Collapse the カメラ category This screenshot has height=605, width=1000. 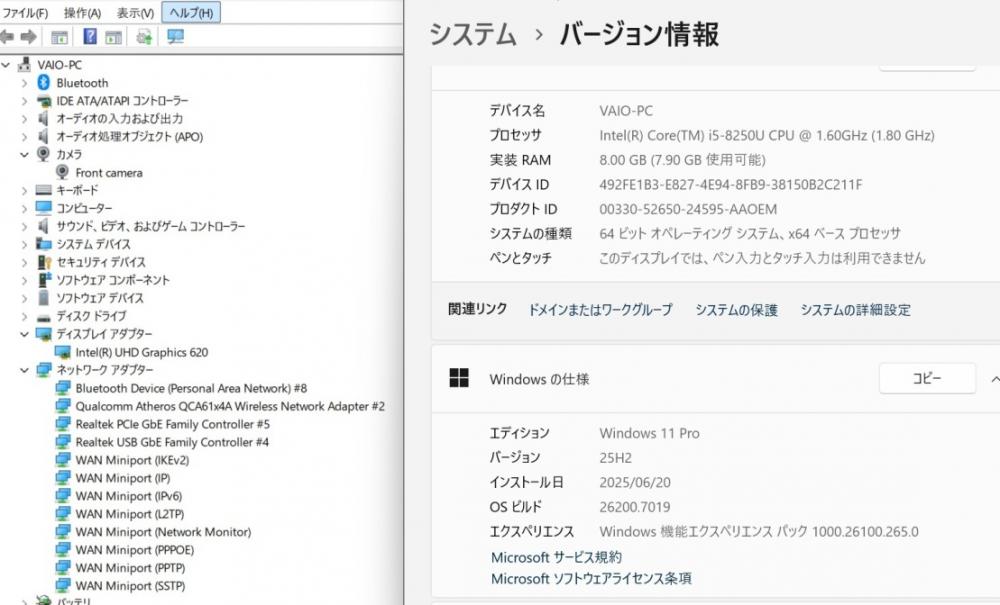[x=24, y=154]
